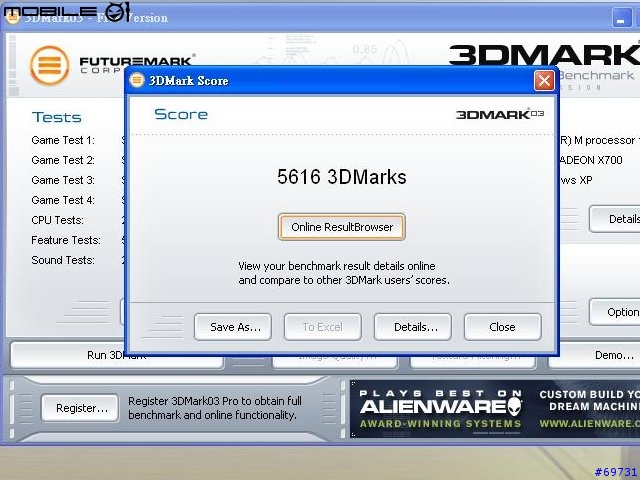Click 'Register 3DMark03 Pro to obtain full' text

215,401
